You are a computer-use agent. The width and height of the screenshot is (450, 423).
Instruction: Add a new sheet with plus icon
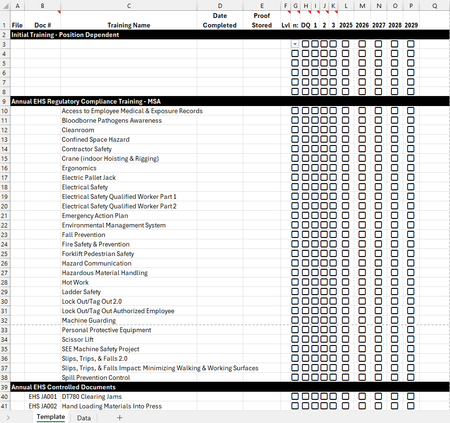tap(119, 417)
